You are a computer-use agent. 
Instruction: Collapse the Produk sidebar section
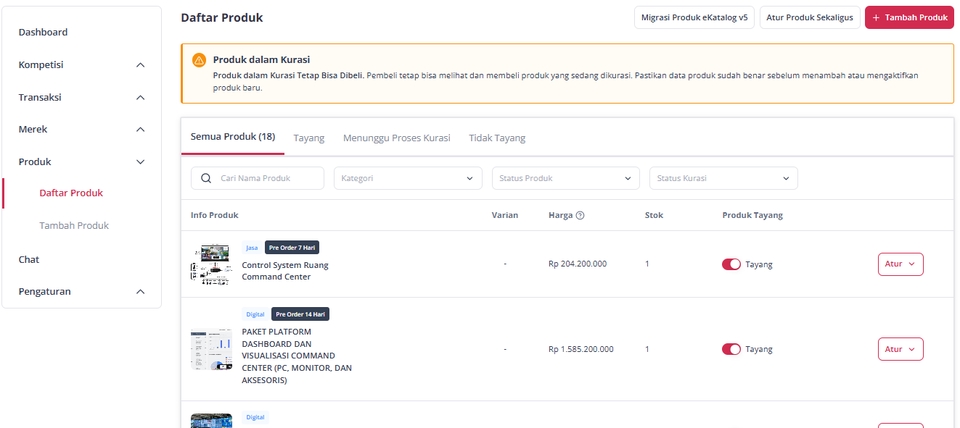(140, 161)
